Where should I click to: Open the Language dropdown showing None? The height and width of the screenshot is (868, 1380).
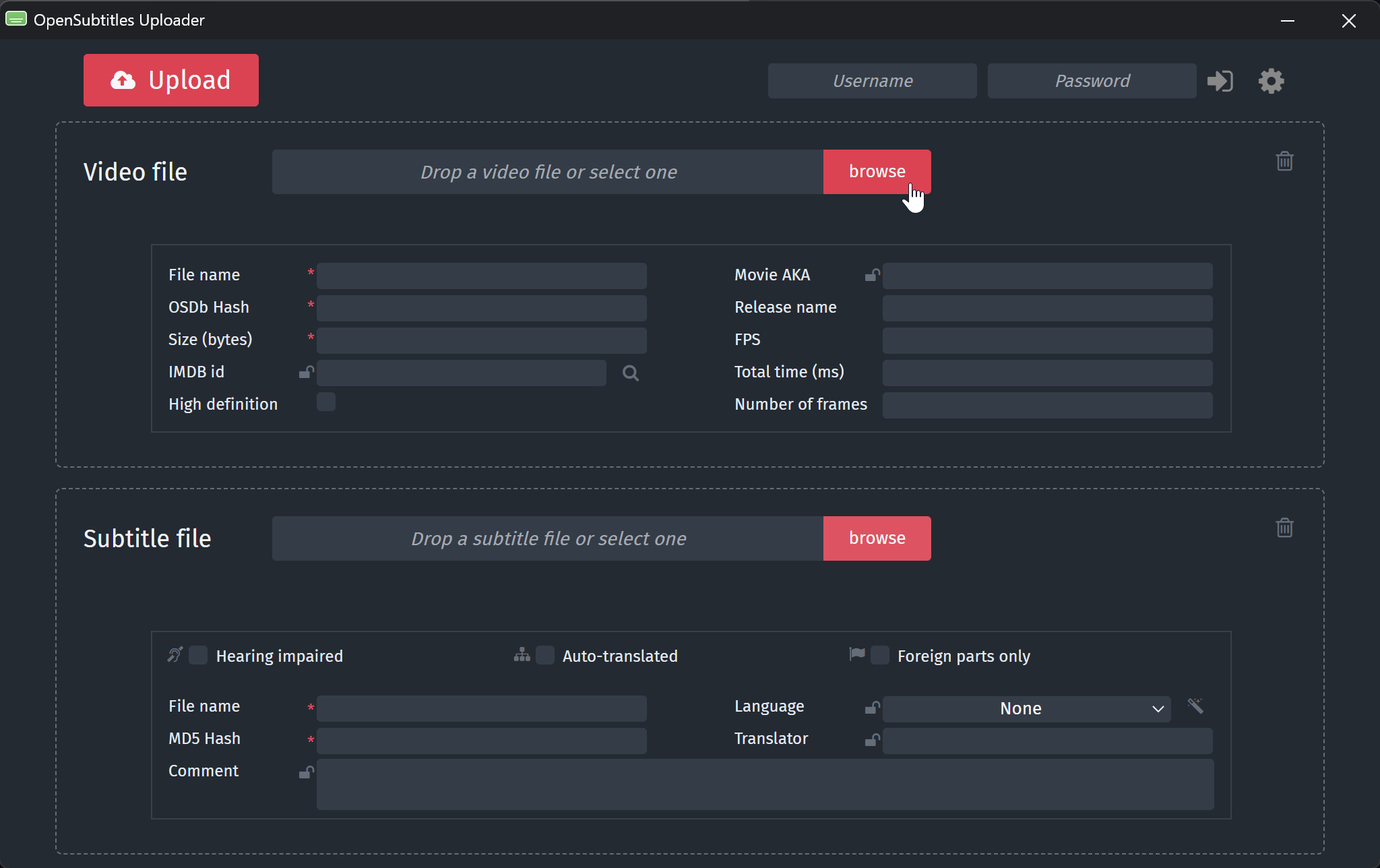point(1026,709)
